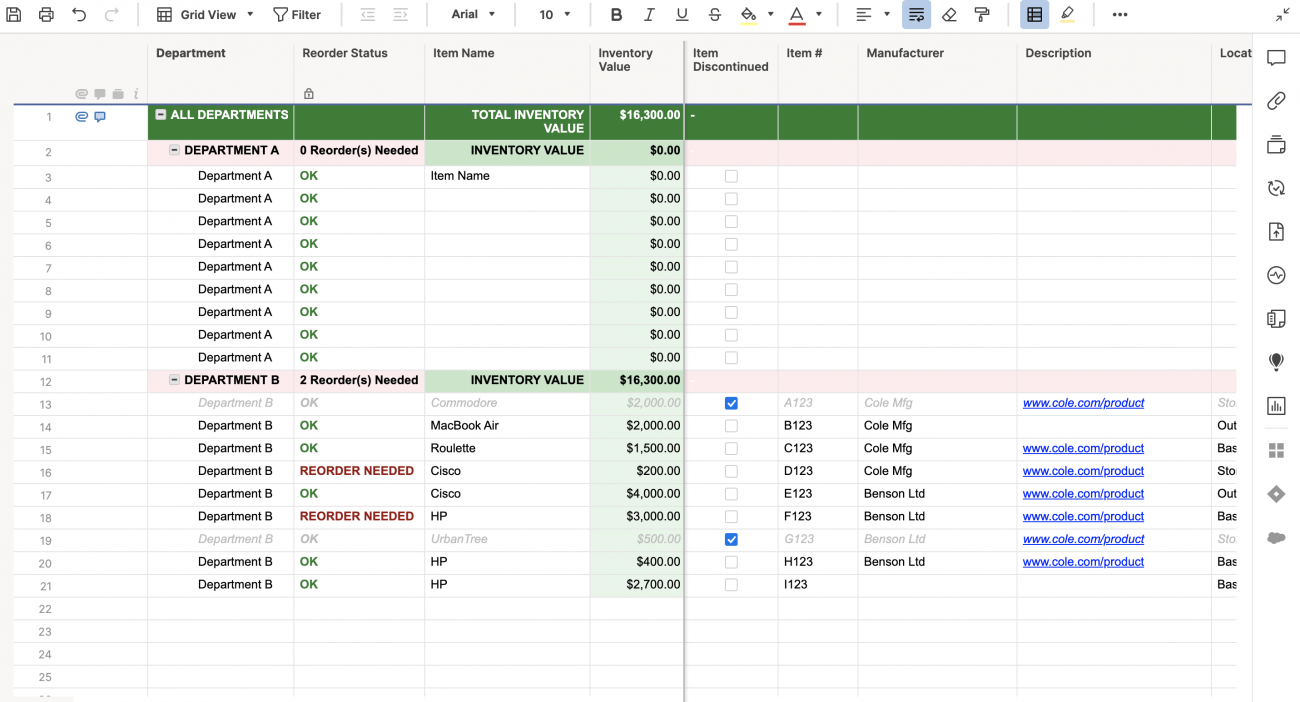Open the www.cole.com/product link in row 13
Screen dimensions: 1300x702
tap(1083, 403)
